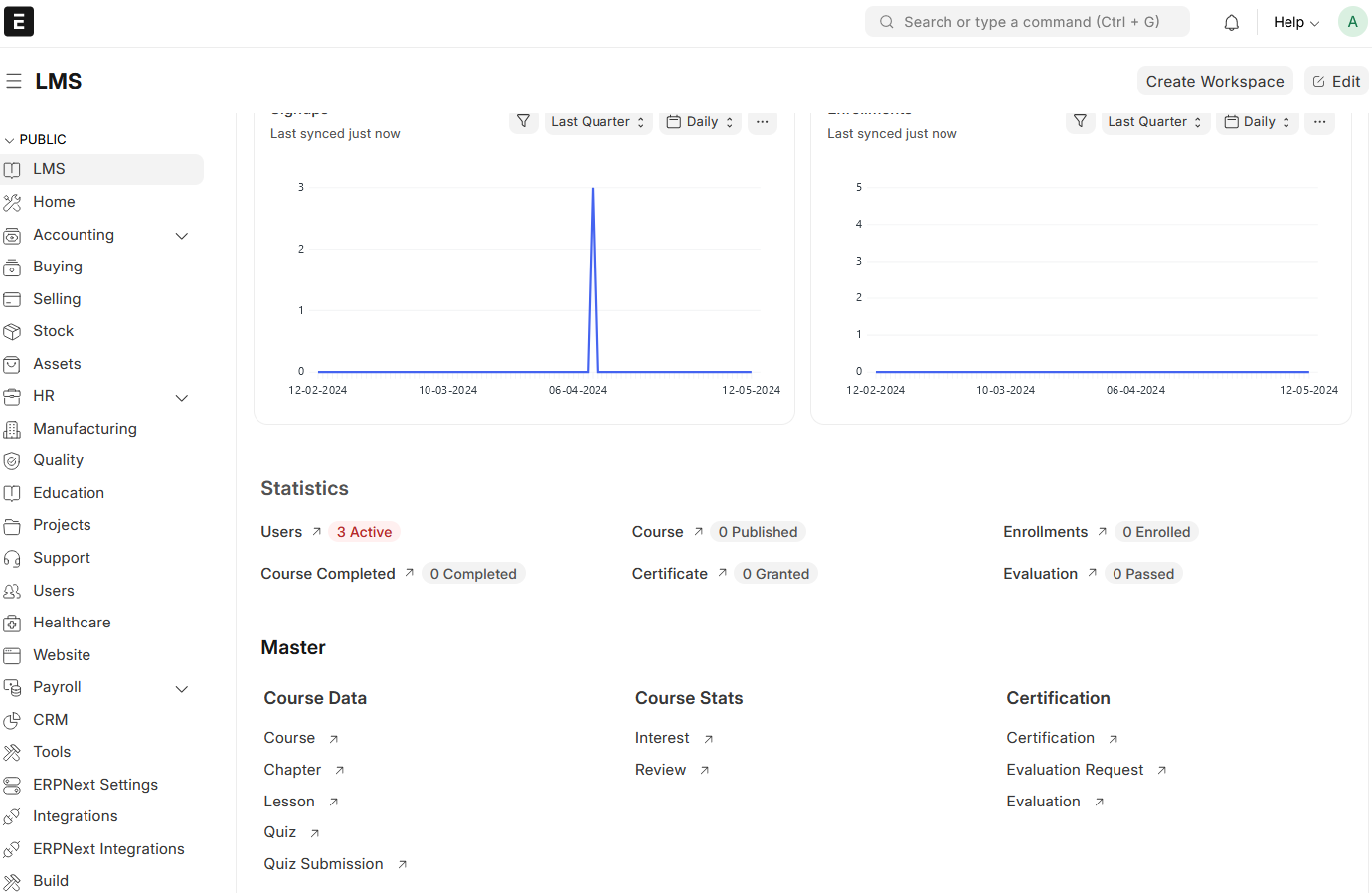
Task: Click the ERPNext logo icon
Action: click(x=19, y=22)
